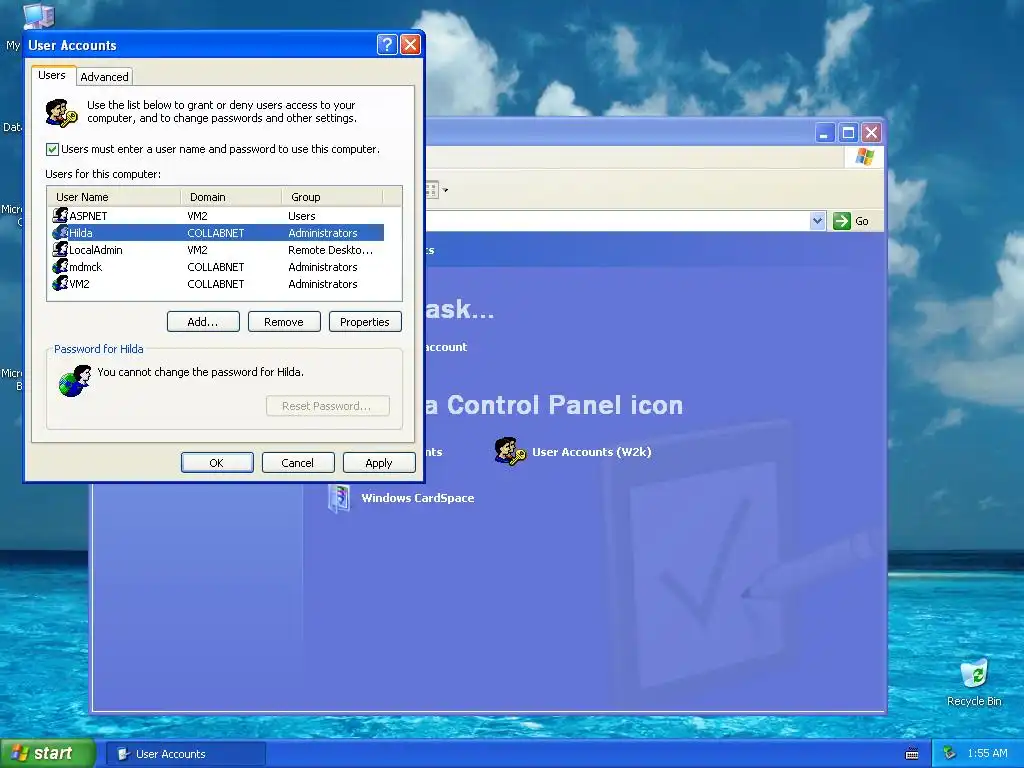Click the mdmck user icon in list

[60, 266]
